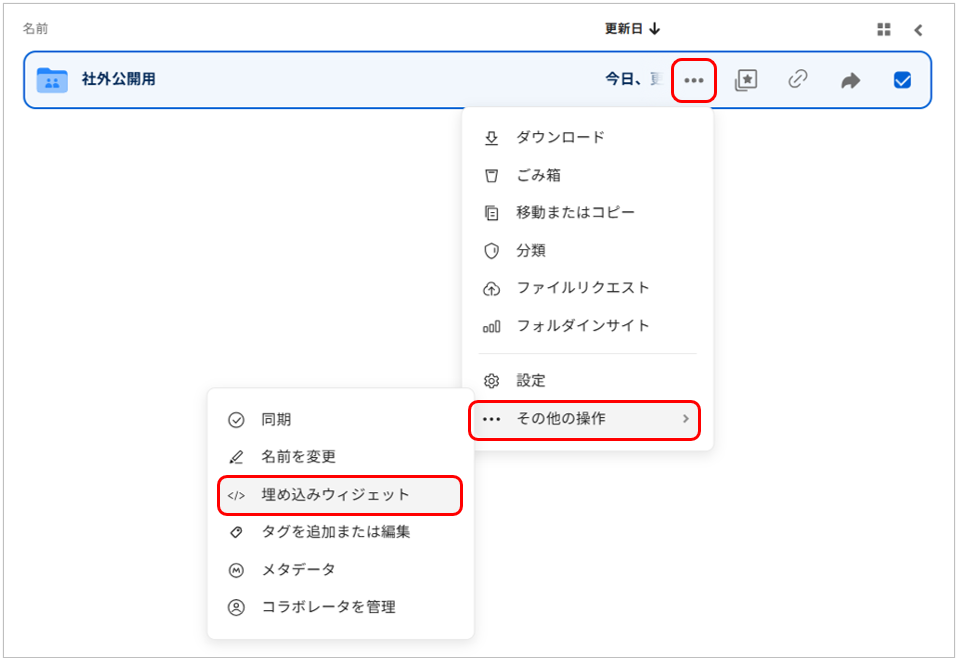Open フォルダインサイト menu item

(x=582, y=326)
